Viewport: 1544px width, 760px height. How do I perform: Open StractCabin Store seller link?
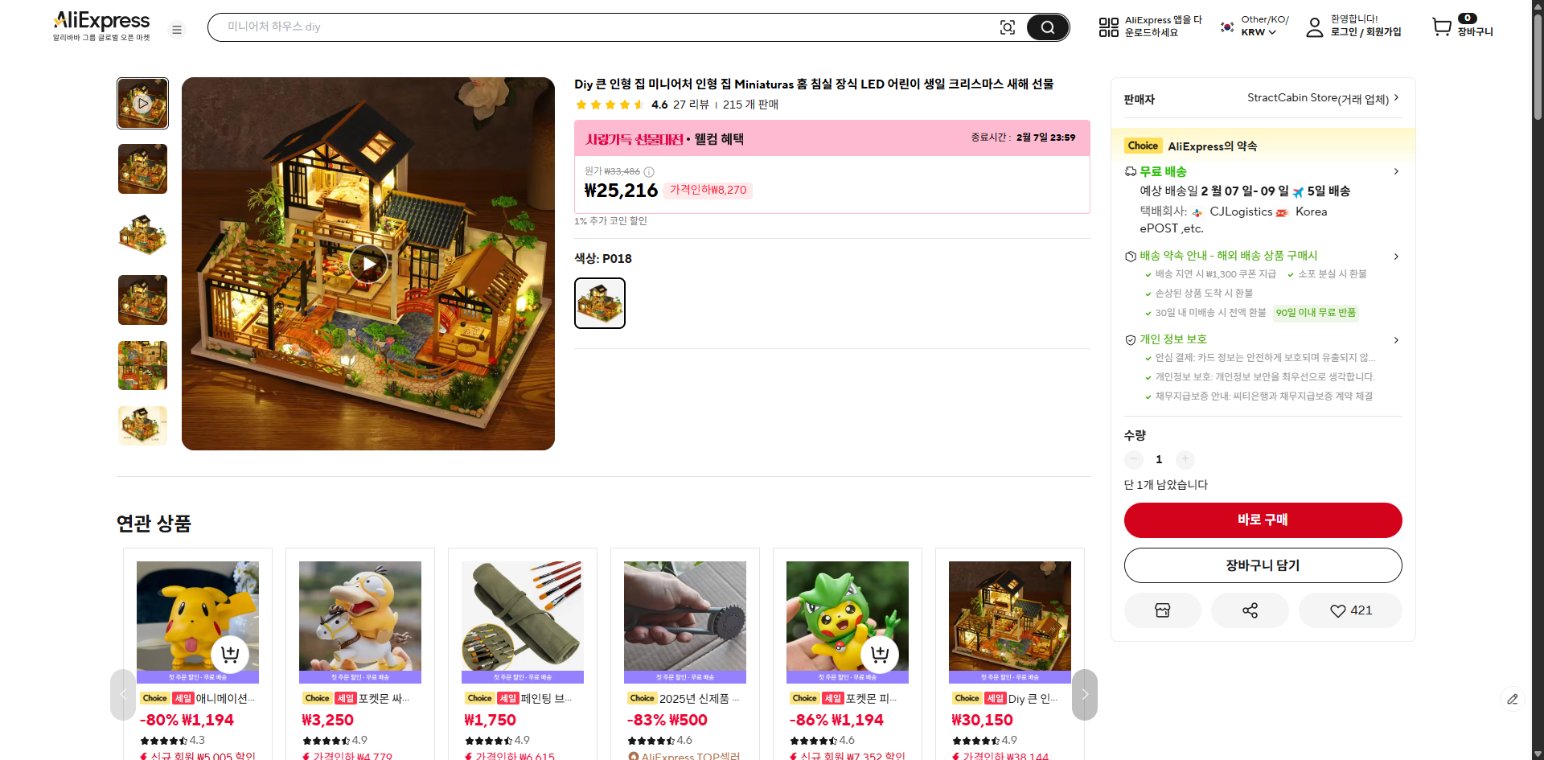[1323, 99]
